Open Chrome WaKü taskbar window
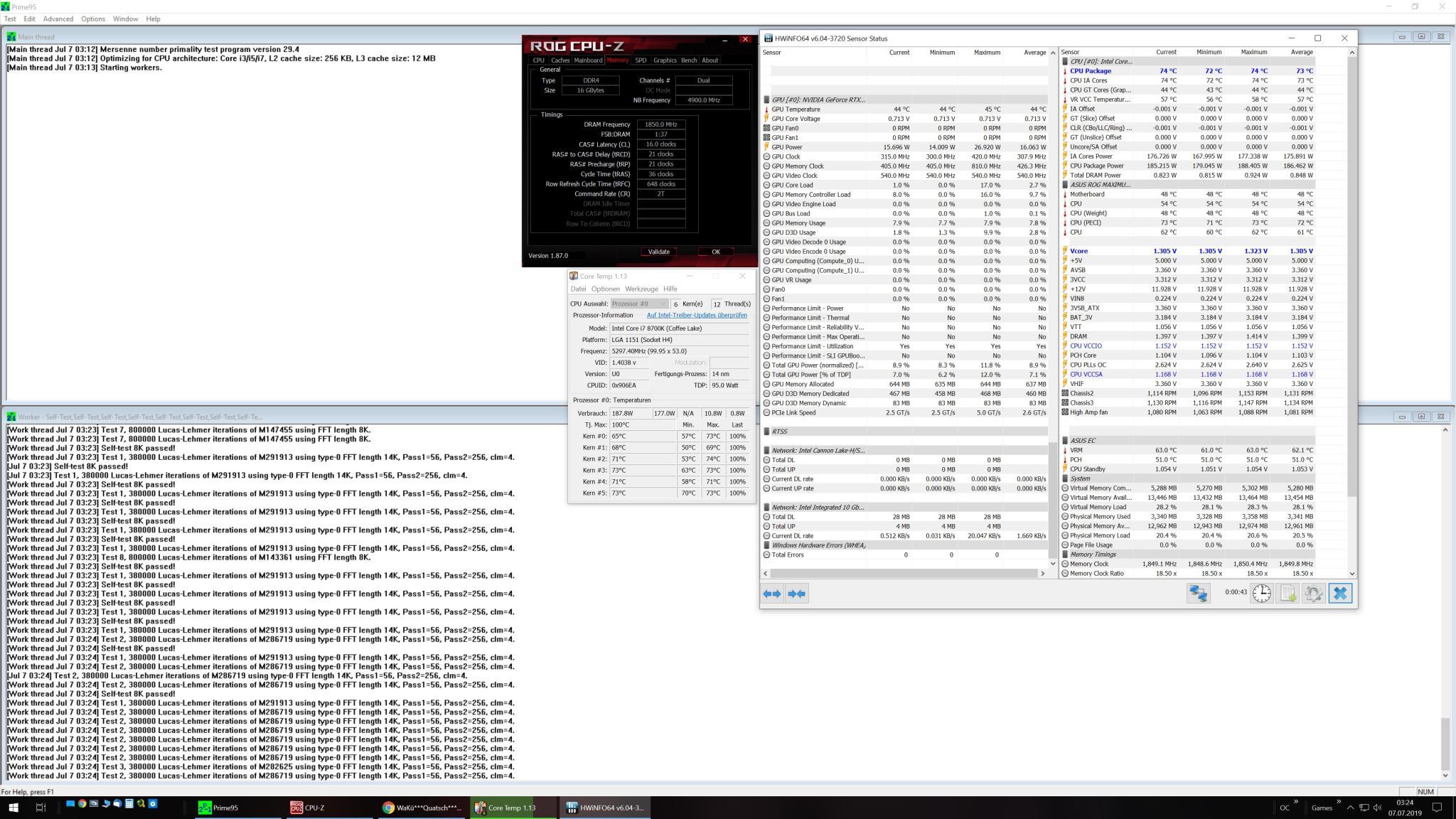The image size is (1456, 819). pyautogui.click(x=422, y=808)
